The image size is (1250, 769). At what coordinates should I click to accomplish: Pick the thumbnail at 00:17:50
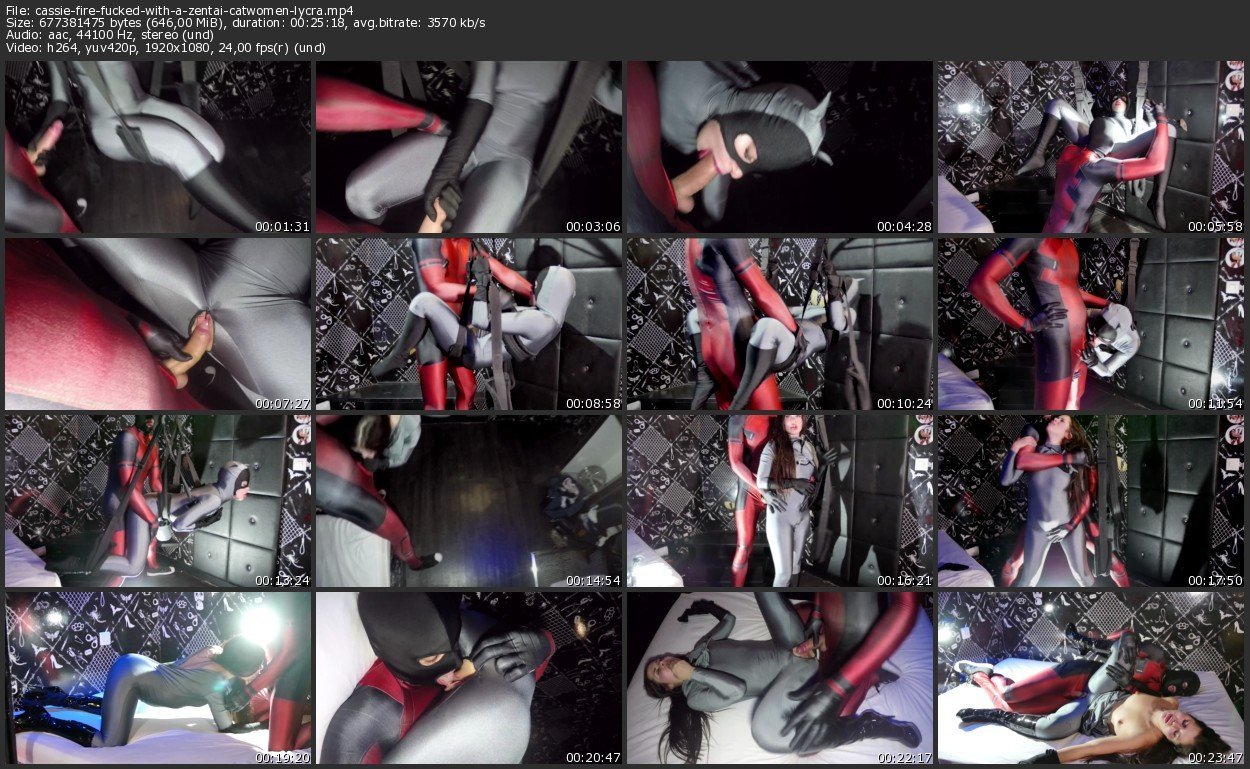(1091, 501)
